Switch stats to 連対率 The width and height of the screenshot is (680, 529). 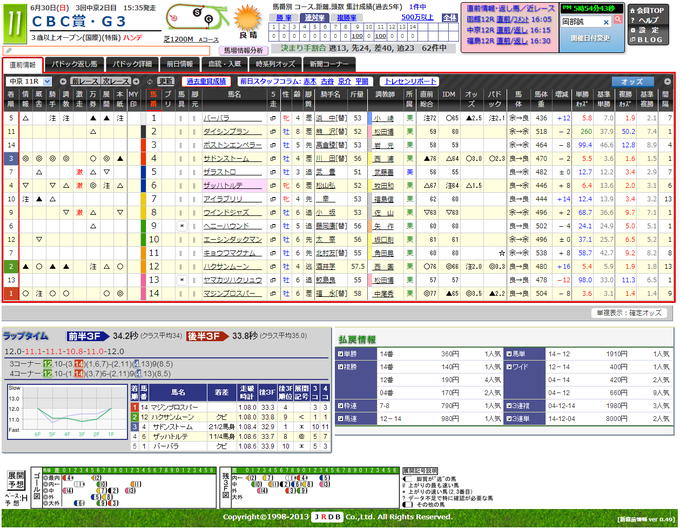[314, 17]
